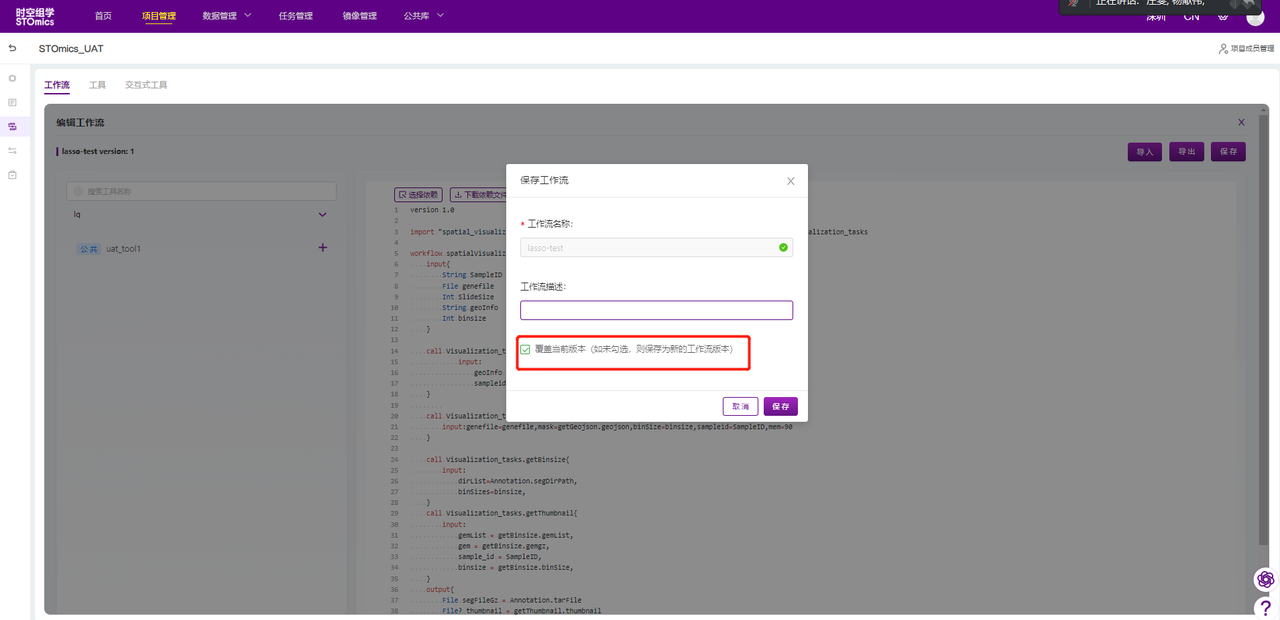Click the question mark help icon

click(x=1266, y=607)
